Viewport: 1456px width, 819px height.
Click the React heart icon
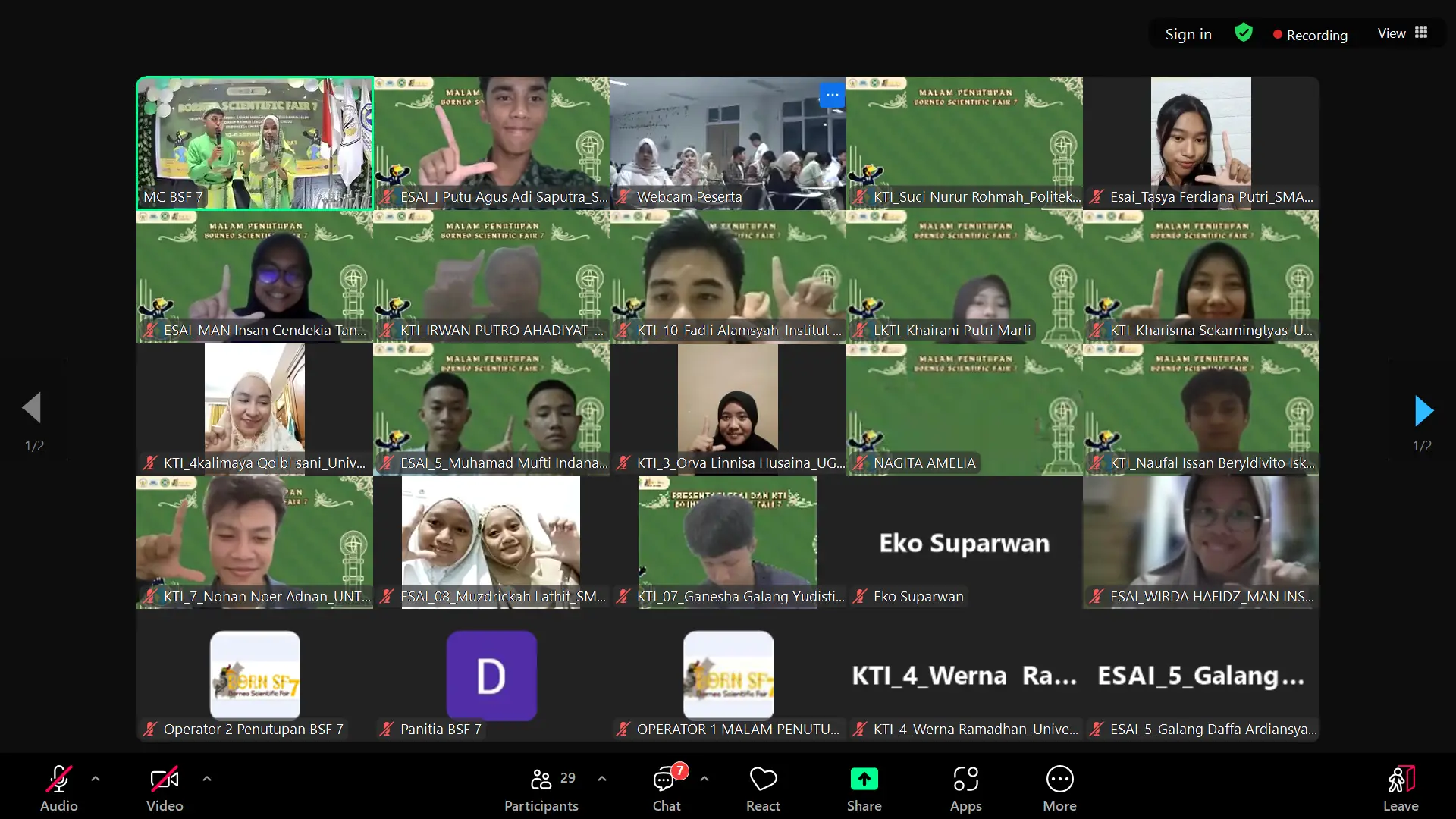point(763,780)
